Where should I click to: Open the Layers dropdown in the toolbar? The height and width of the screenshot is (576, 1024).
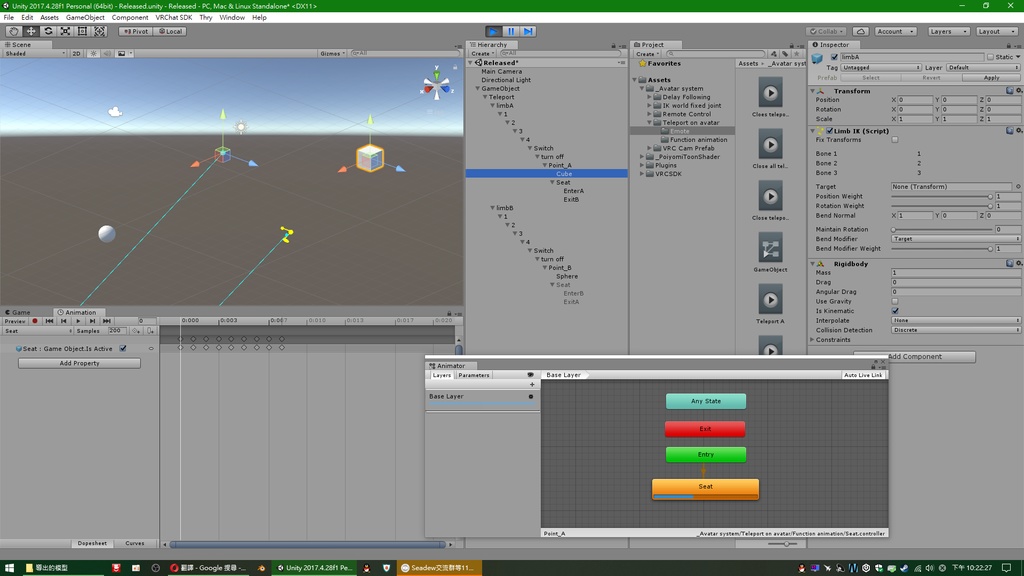[x=948, y=31]
